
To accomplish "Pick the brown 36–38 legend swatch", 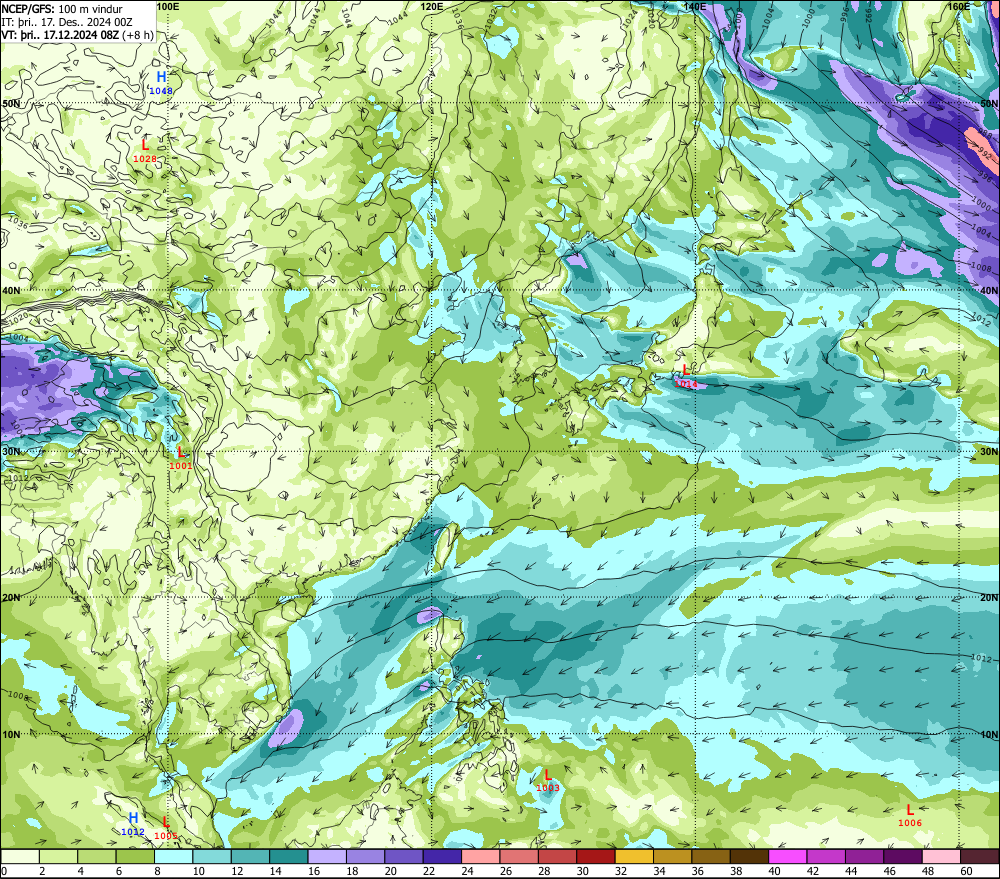I will [x=710, y=856].
